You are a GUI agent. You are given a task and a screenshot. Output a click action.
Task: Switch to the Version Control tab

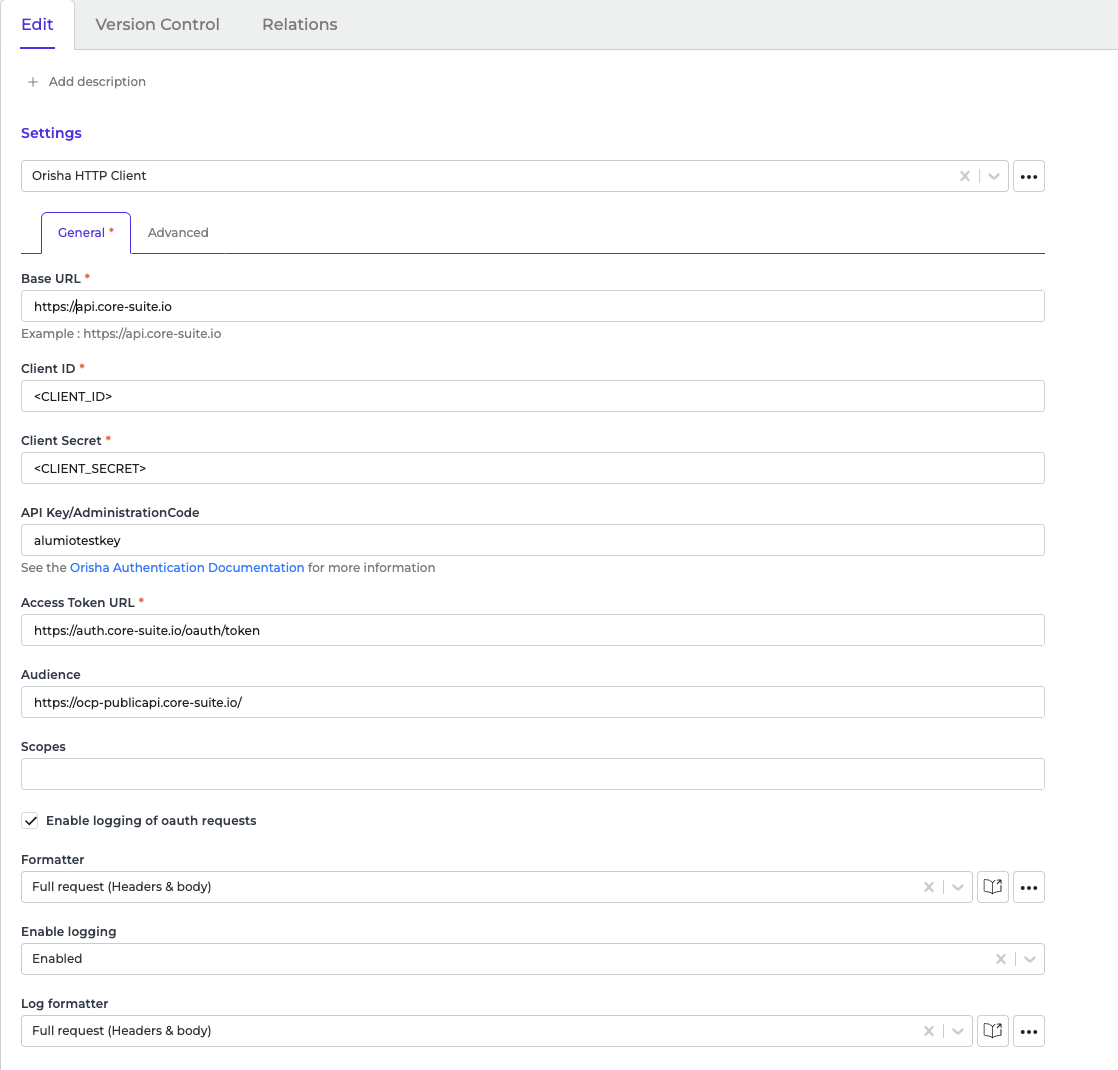(x=157, y=25)
